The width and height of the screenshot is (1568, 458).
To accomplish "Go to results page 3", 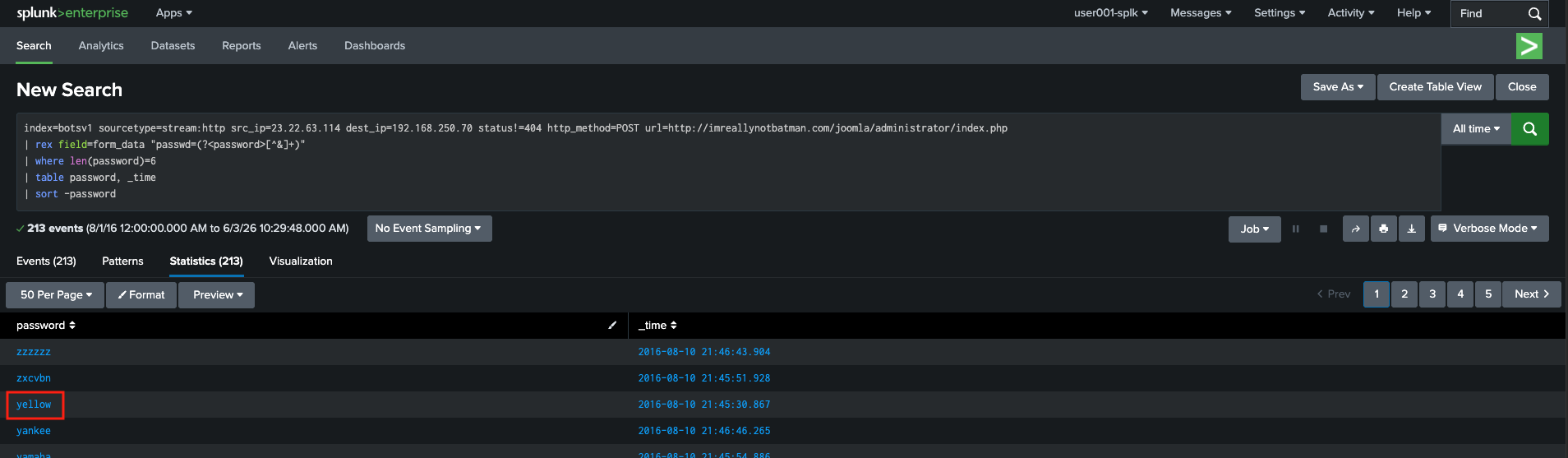I will pyautogui.click(x=1432, y=294).
